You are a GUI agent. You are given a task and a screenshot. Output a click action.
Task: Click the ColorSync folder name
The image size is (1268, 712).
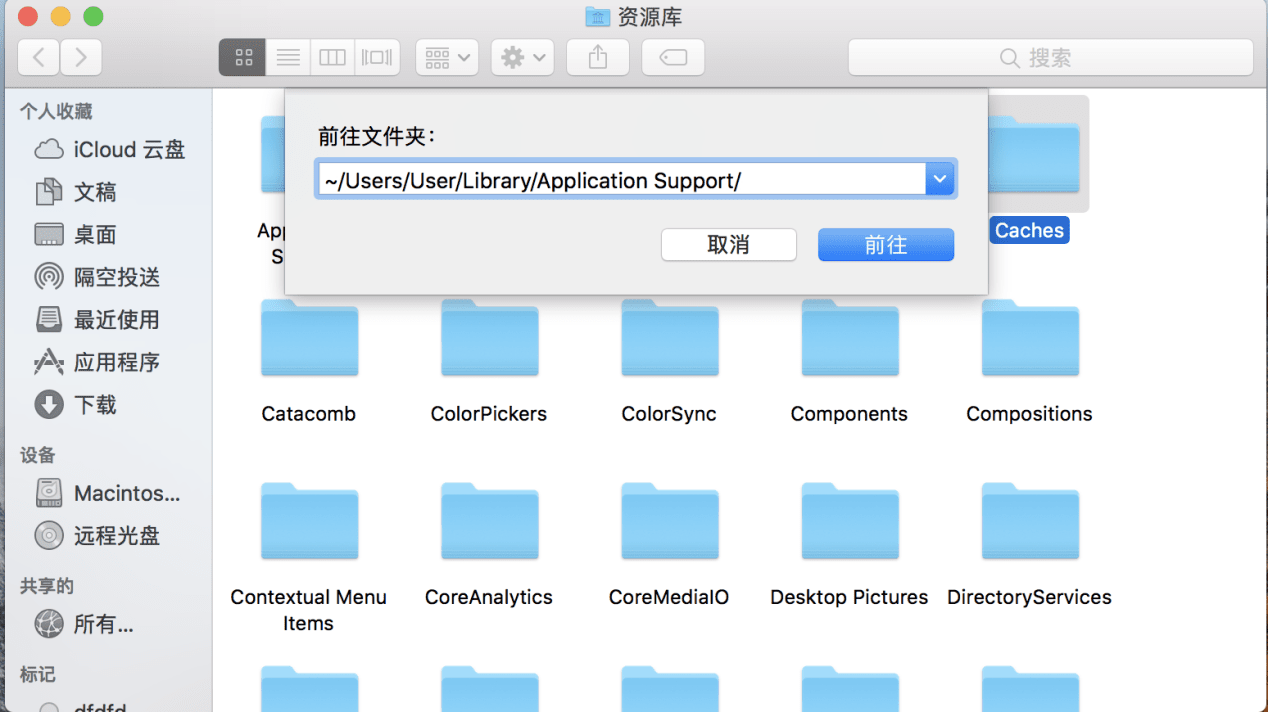(669, 414)
